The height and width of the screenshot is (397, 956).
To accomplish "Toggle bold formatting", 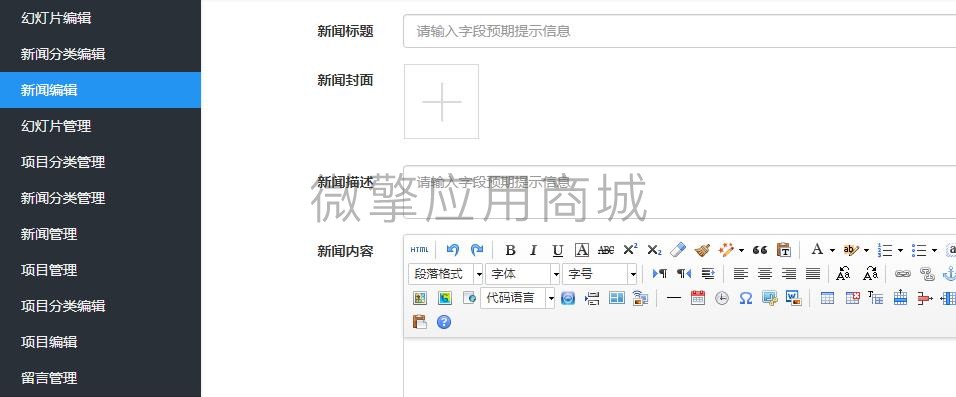I will pos(510,250).
